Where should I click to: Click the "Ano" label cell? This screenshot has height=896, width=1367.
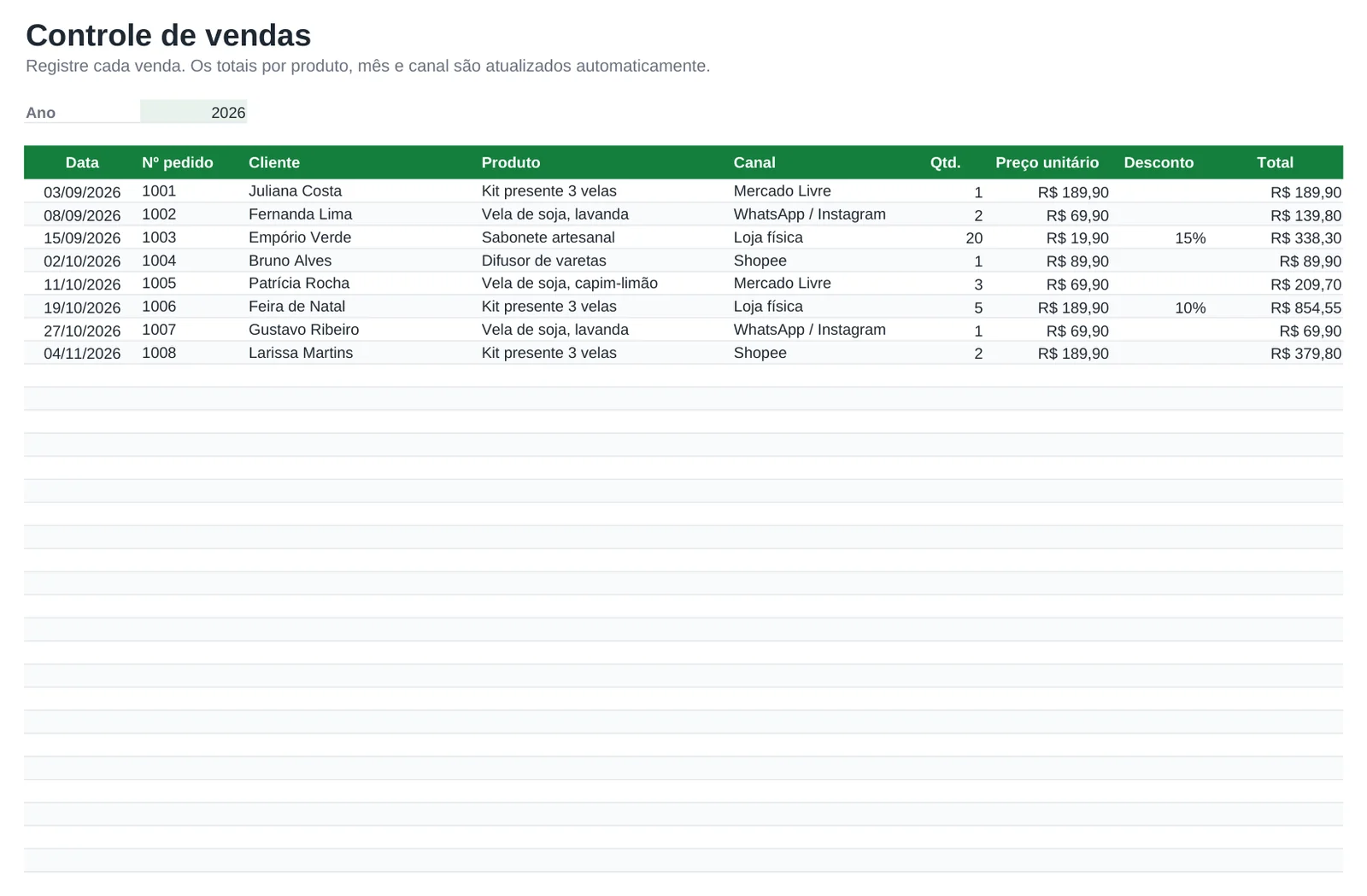pyautogui.click(x=82, y=112)
